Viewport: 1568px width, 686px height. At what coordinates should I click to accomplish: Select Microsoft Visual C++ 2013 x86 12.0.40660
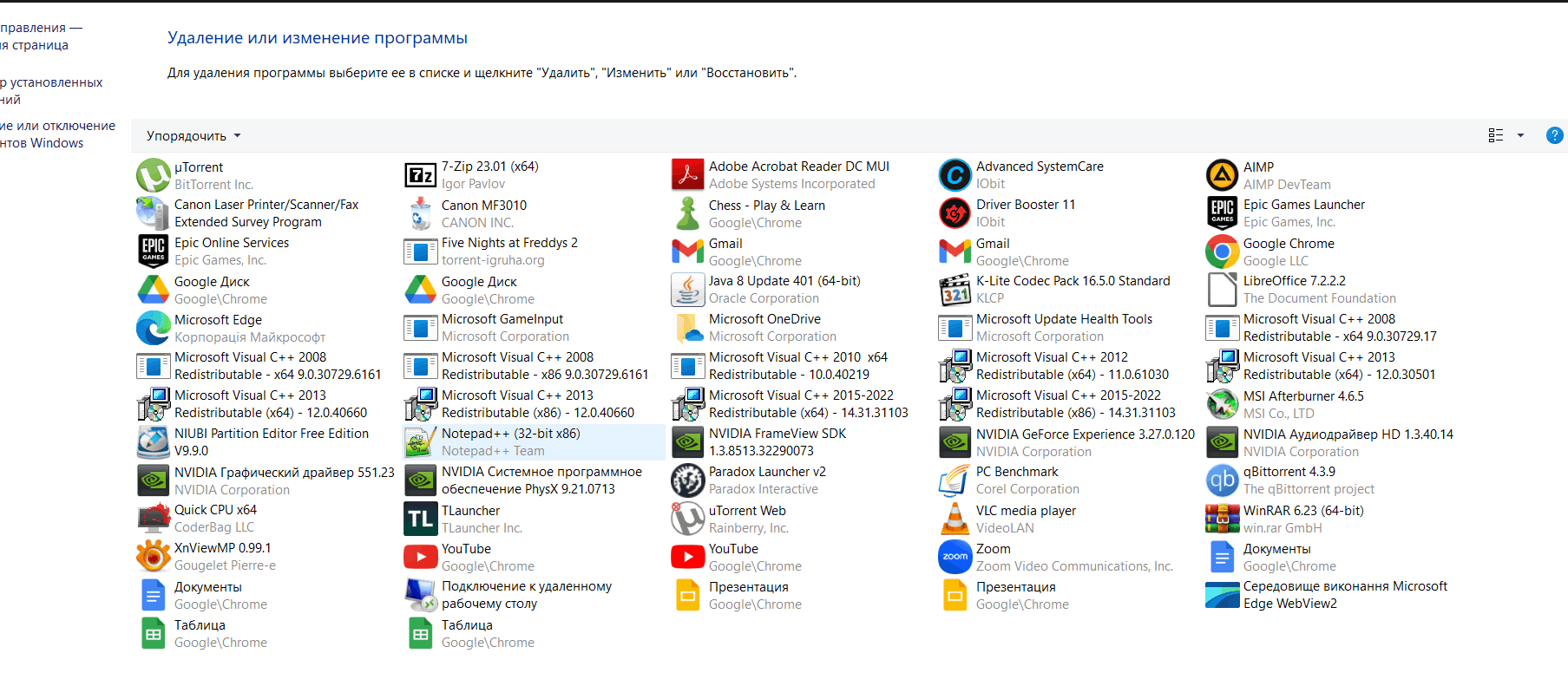click(532, 404)
